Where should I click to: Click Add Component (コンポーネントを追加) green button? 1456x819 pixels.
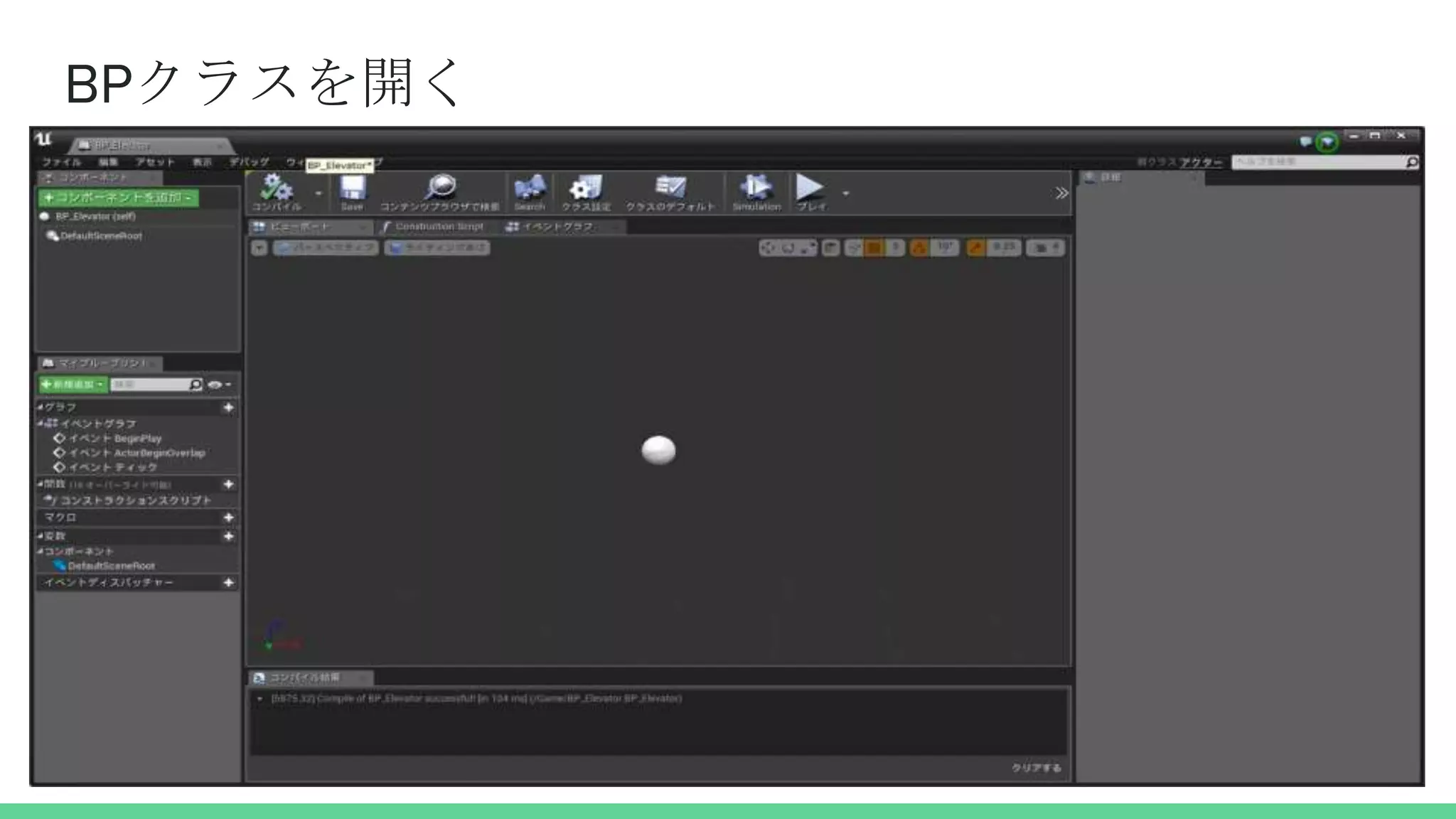(118, 198)
